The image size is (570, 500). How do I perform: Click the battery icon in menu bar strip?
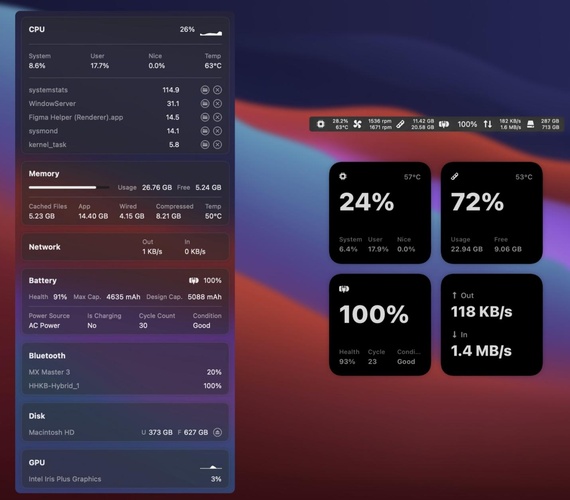(x=444, y=124)
